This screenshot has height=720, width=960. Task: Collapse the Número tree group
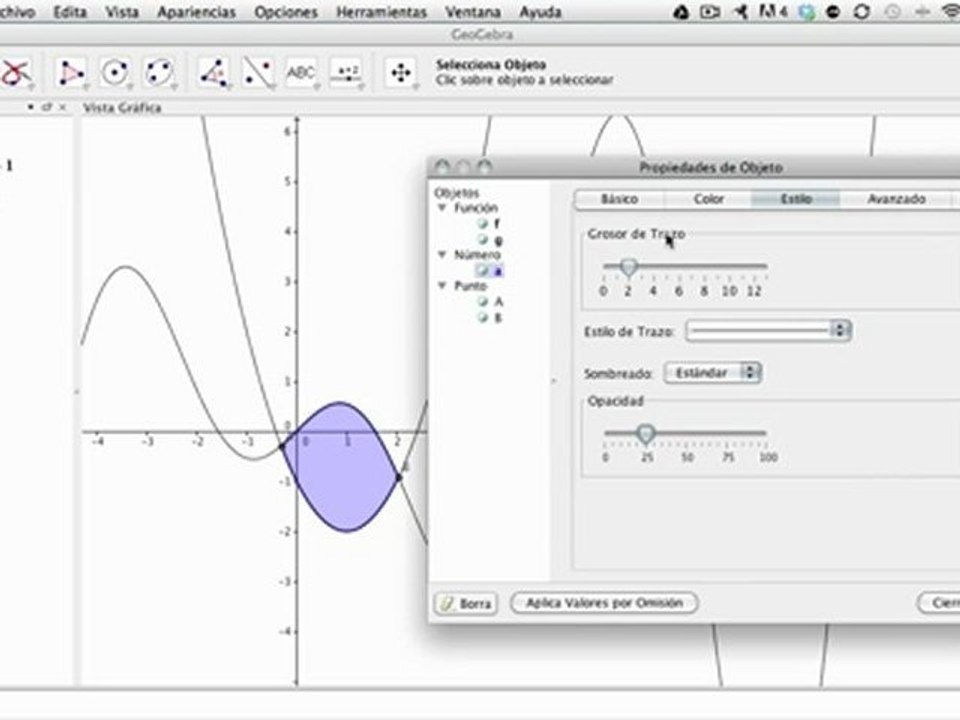(x=442, y=254)
